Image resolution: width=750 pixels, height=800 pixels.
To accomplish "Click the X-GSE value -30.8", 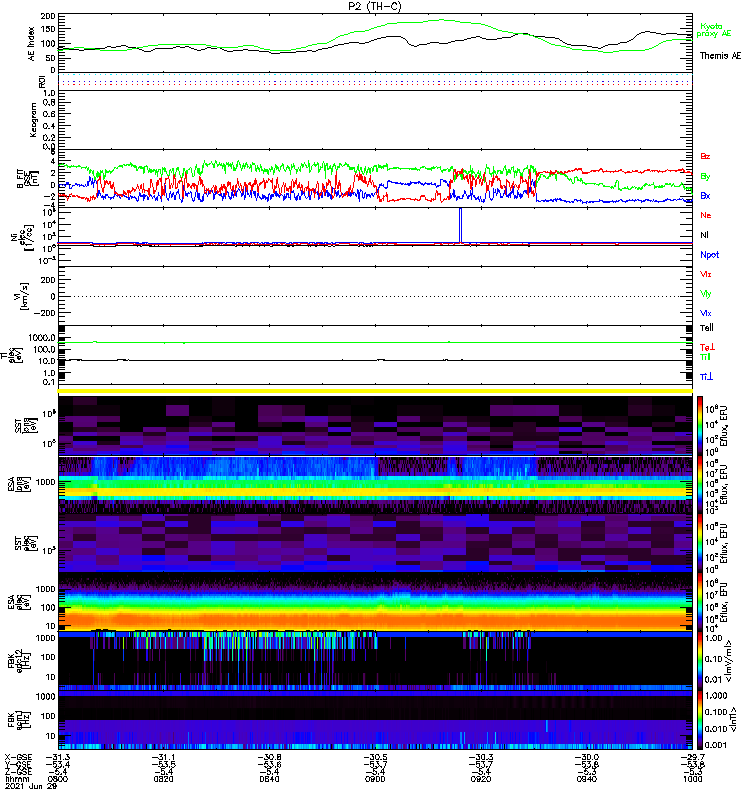I will point(269,757).
